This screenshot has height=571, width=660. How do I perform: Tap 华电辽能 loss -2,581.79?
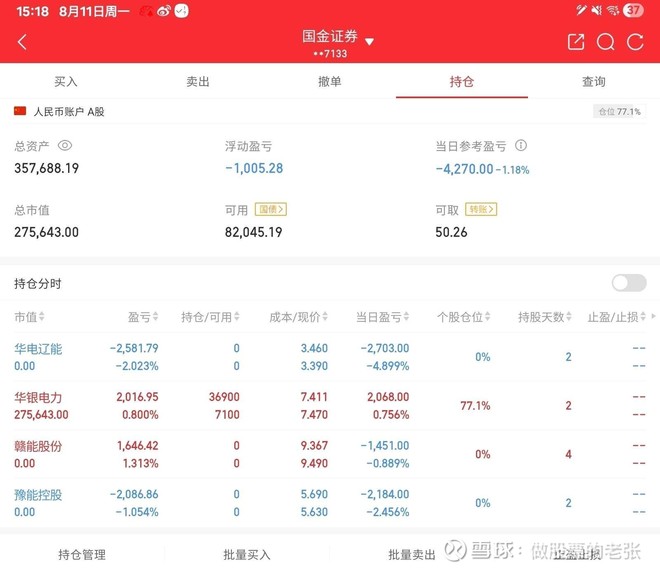click(134, 348)
